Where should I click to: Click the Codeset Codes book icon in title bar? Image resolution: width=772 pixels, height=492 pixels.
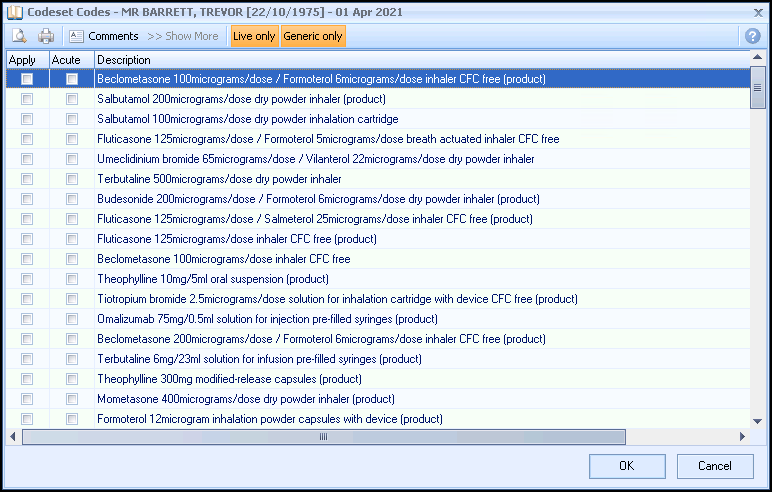pyautogui.click(x=12, y=12)
